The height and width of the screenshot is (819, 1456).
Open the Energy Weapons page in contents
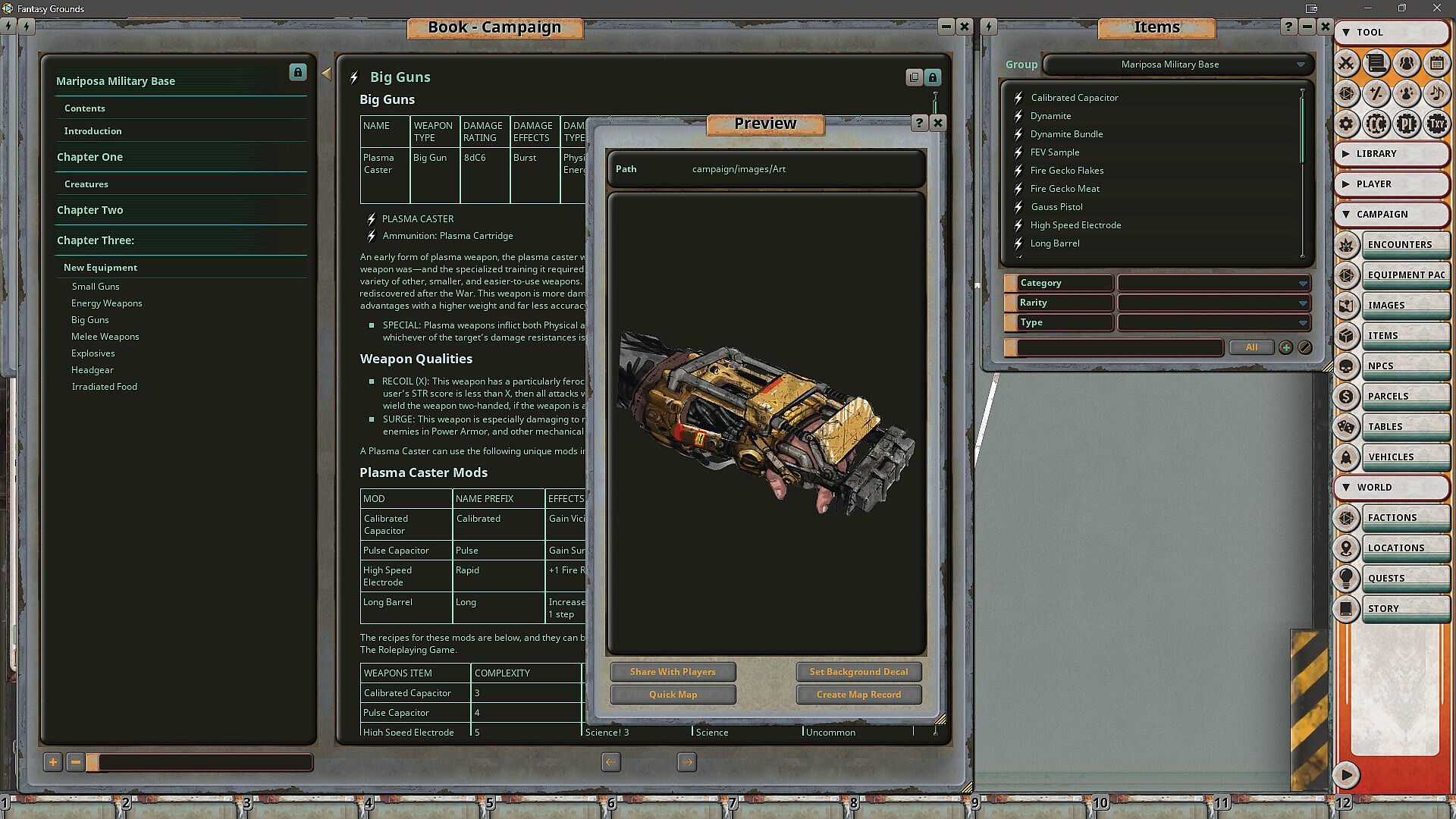(x=107, y=303)
